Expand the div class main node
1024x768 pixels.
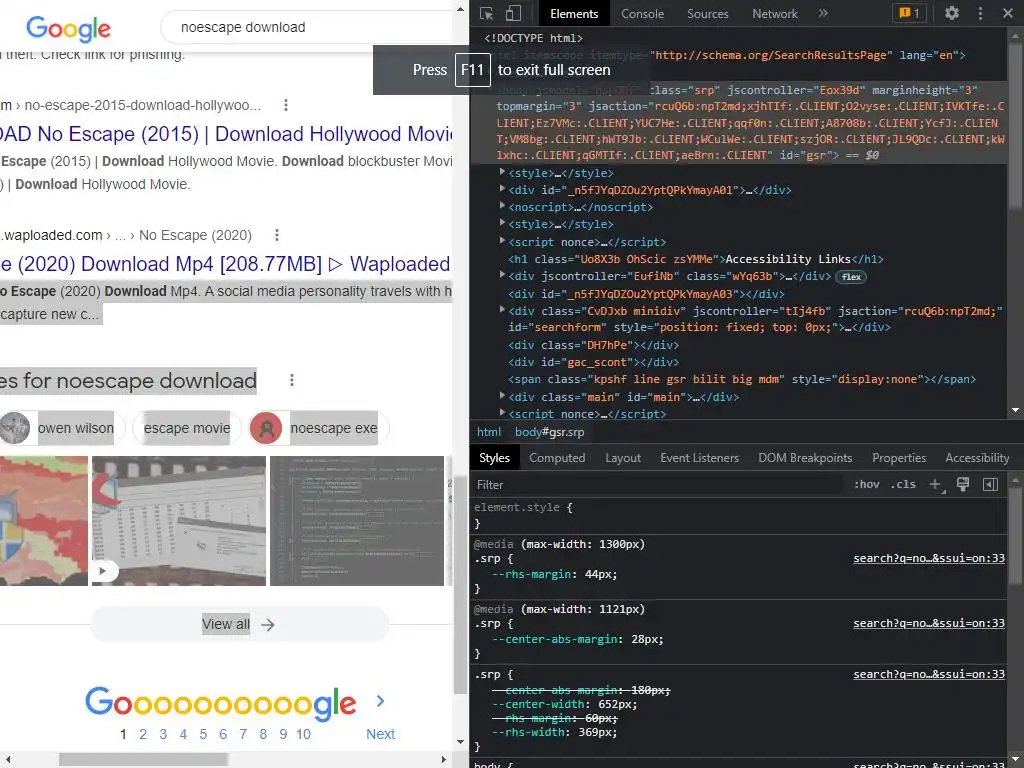pos(502,396)
